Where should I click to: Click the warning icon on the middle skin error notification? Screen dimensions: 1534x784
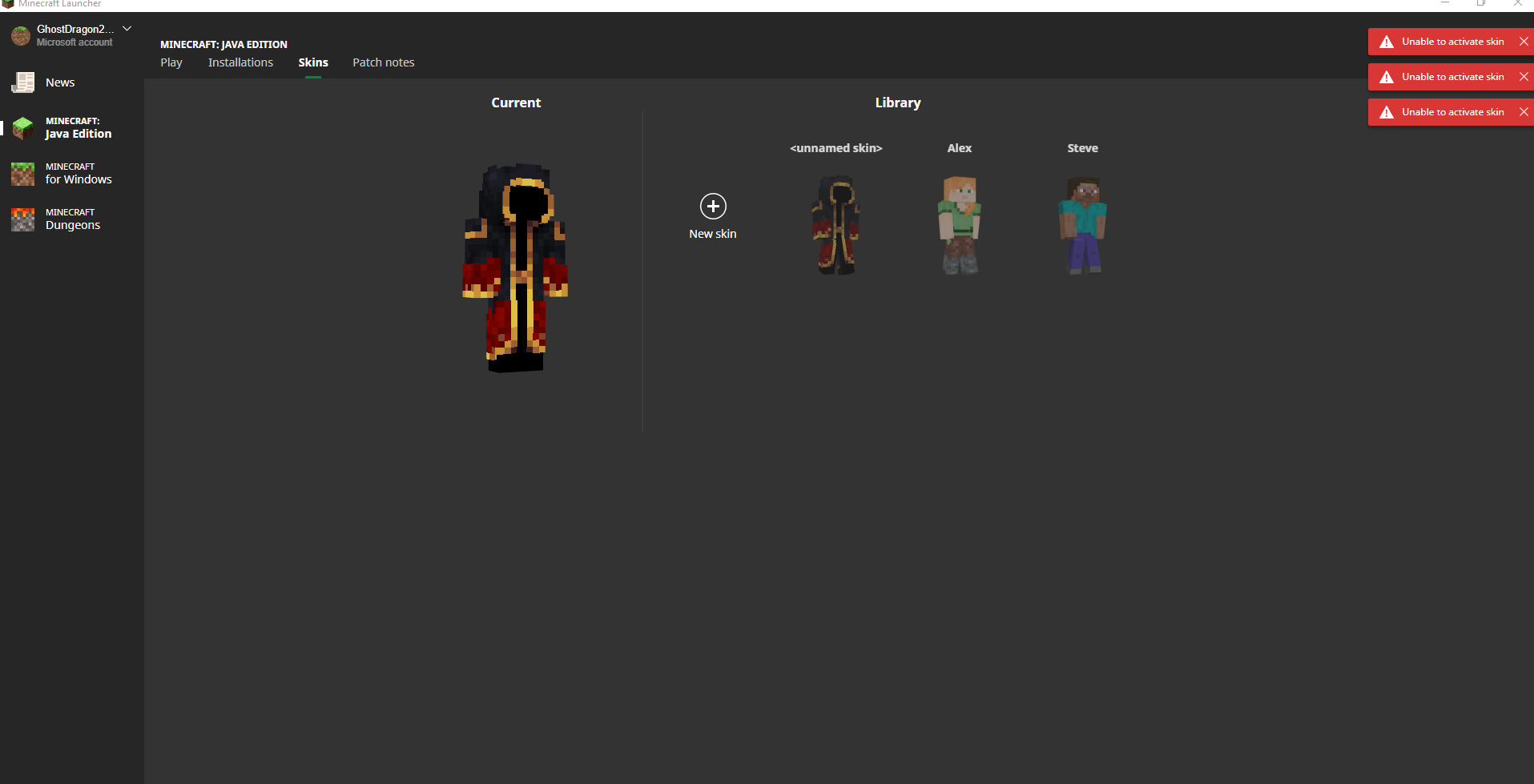[x=1387, y=77]
